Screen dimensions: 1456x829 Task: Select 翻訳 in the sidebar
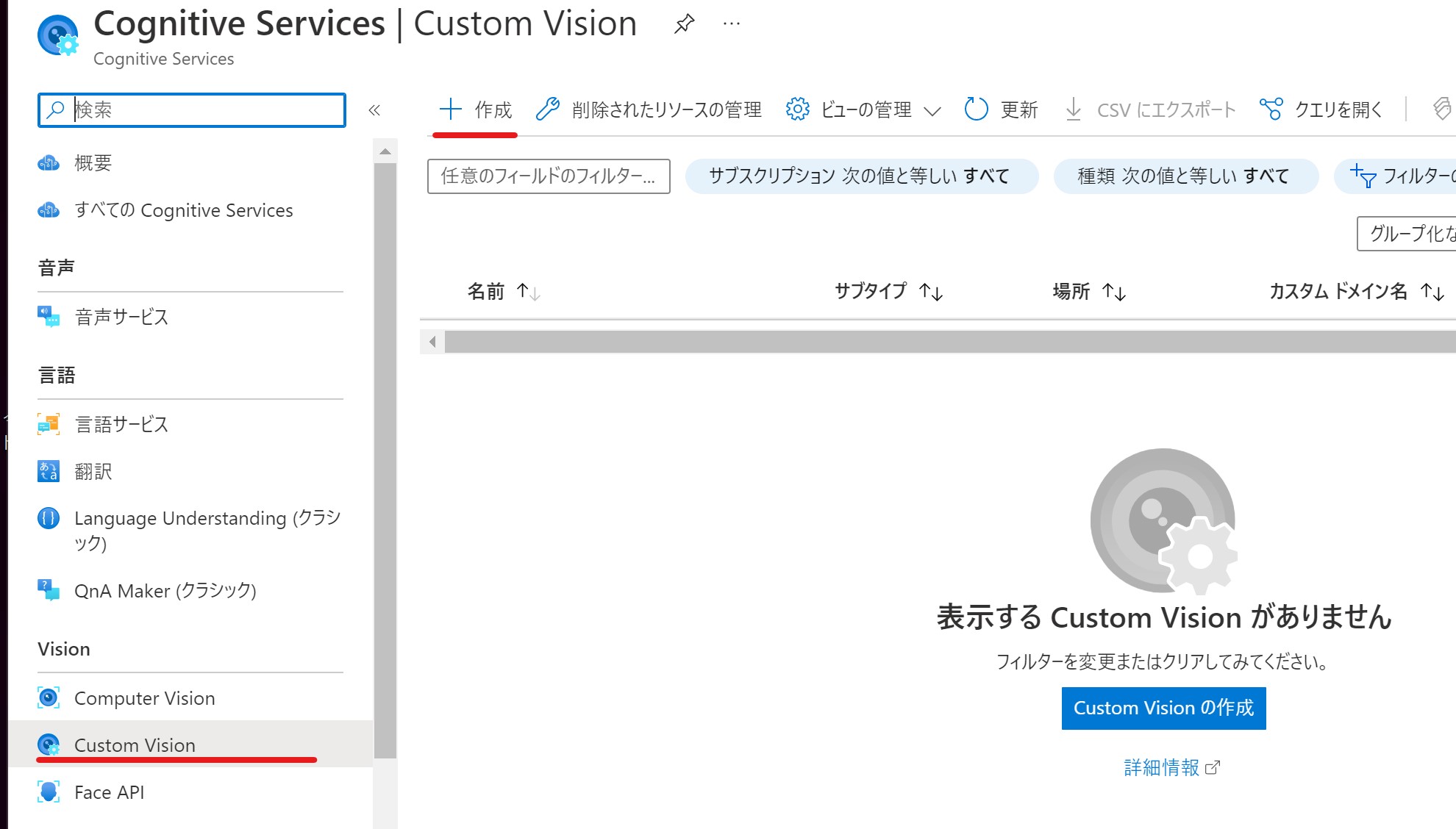point(190,471)
